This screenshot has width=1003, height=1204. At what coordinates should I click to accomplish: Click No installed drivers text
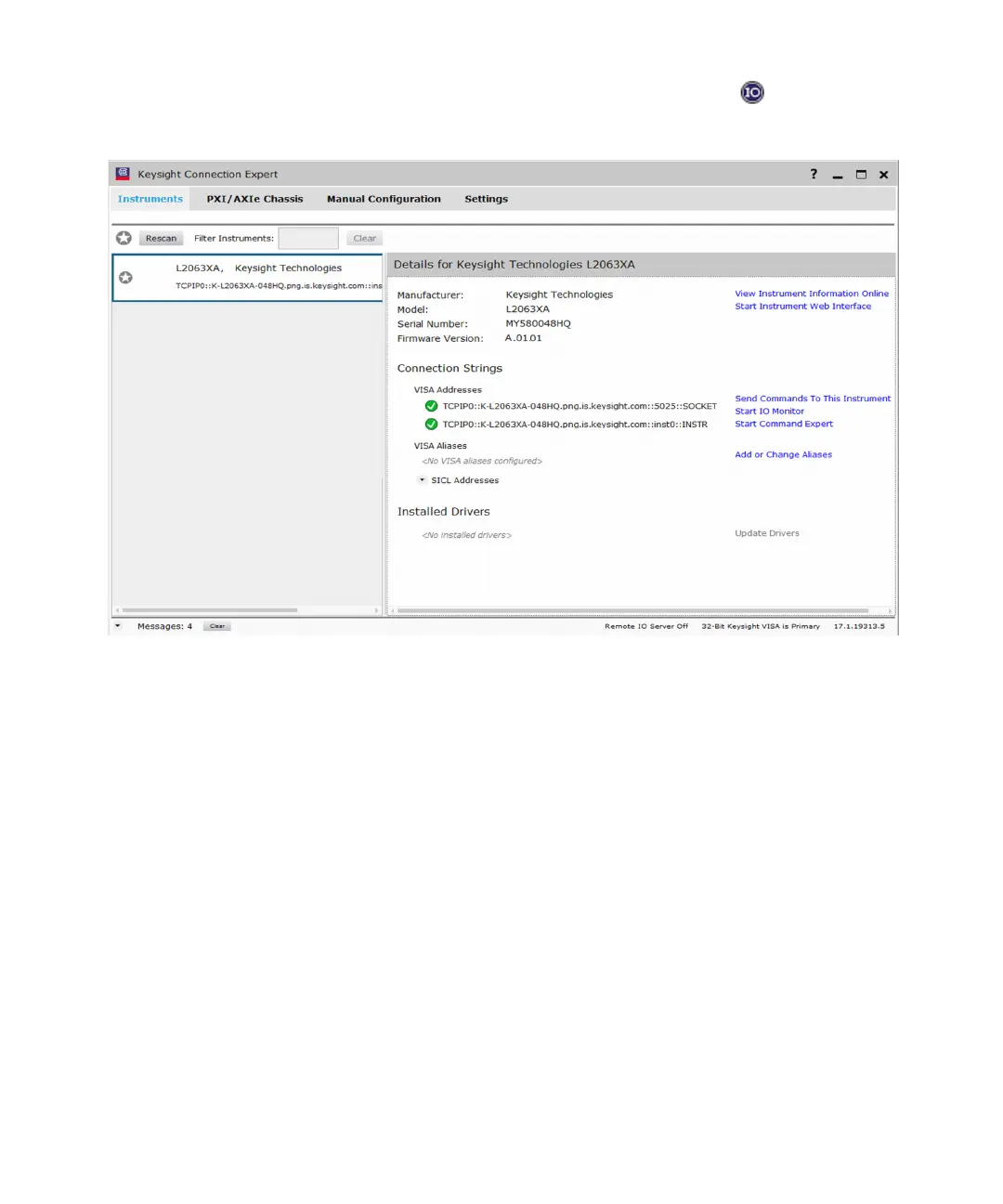click(466, 535)
